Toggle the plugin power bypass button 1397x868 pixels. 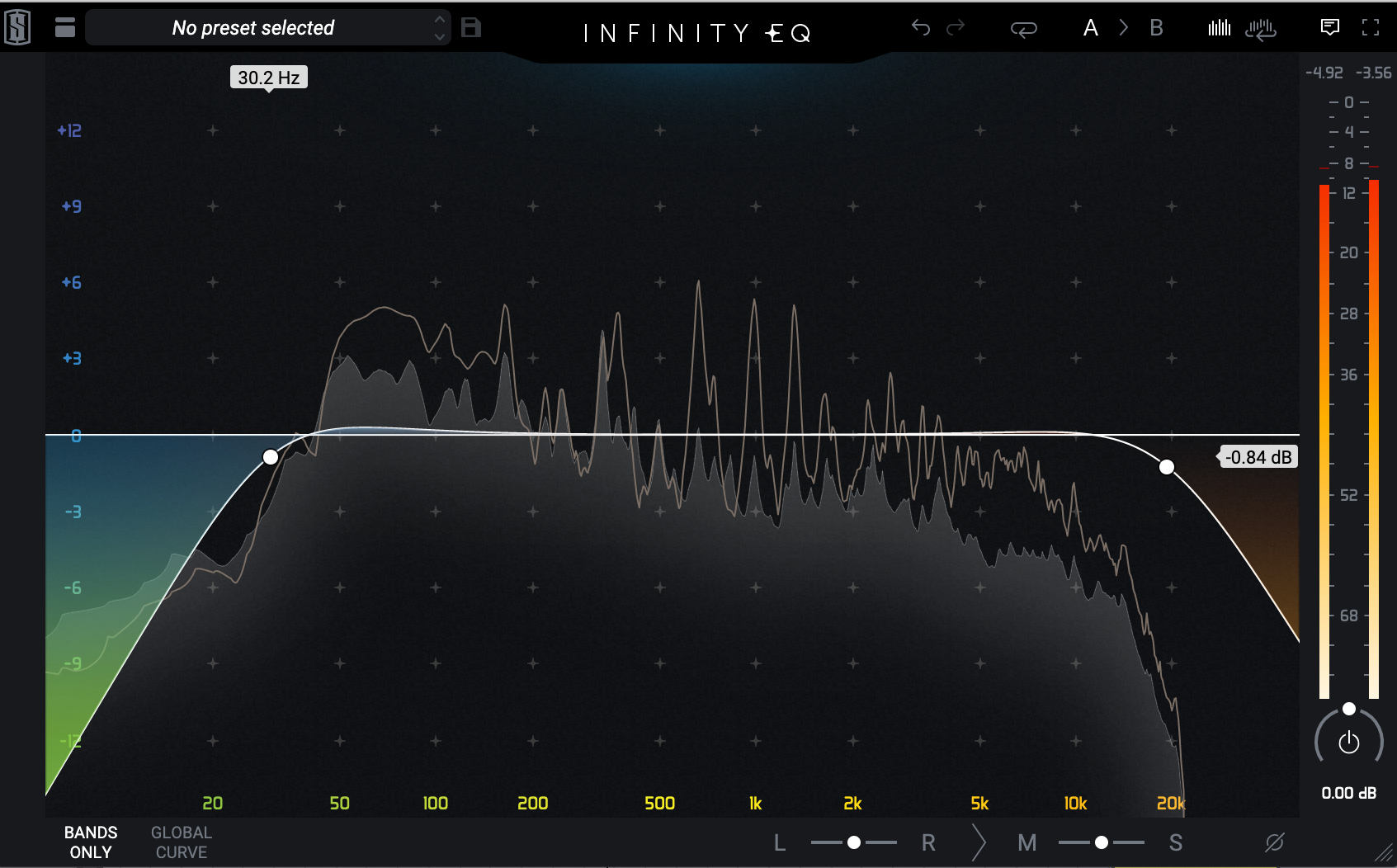(1349, 743)
